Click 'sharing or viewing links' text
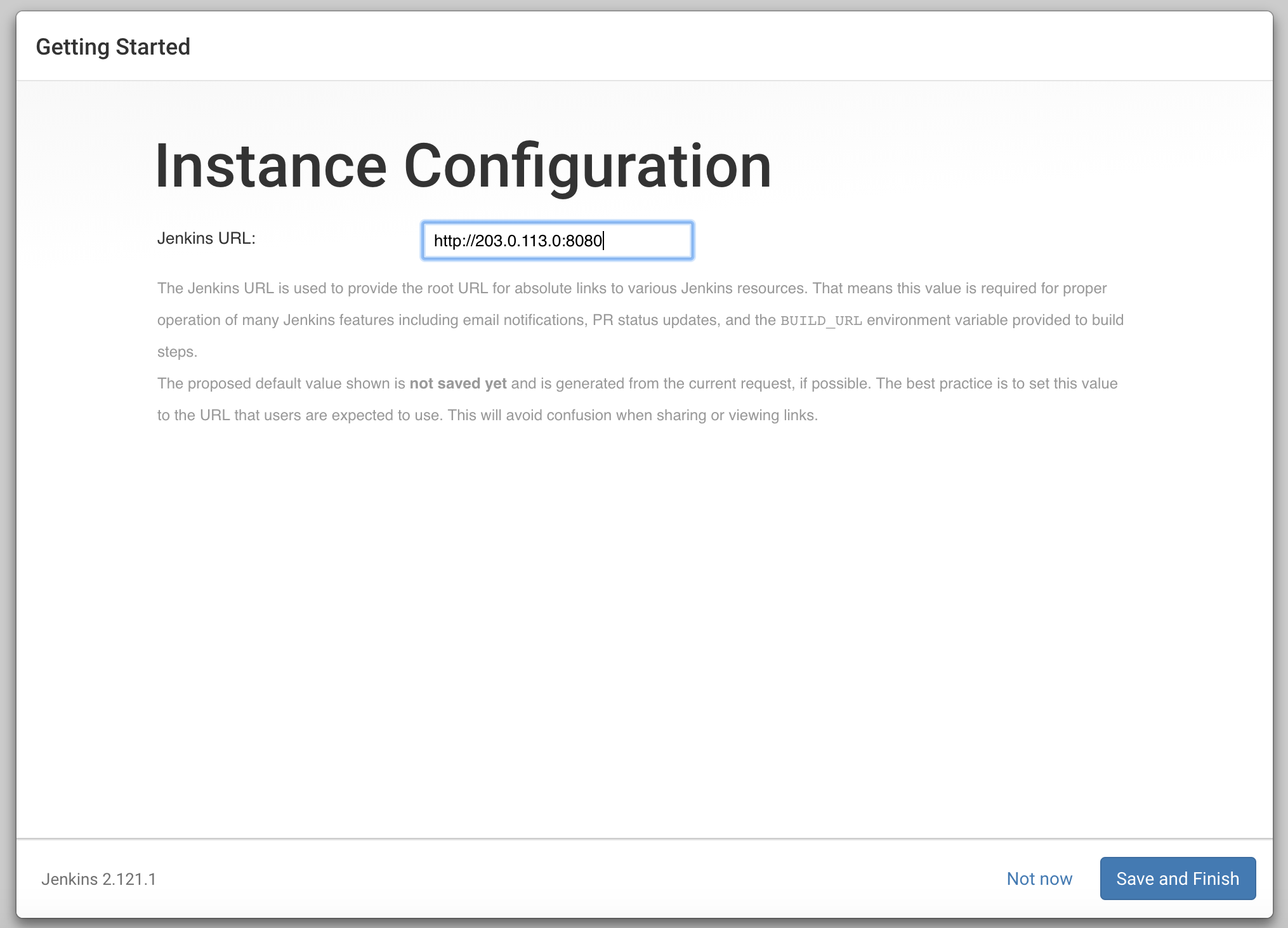This screenshot has height=928, width=1288. point(736,415)
